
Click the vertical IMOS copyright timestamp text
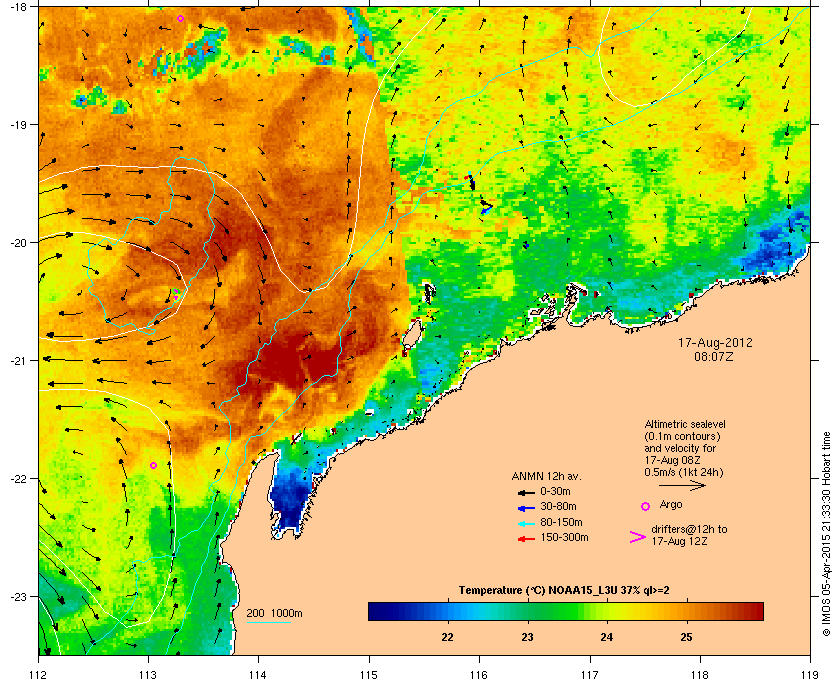826,535
